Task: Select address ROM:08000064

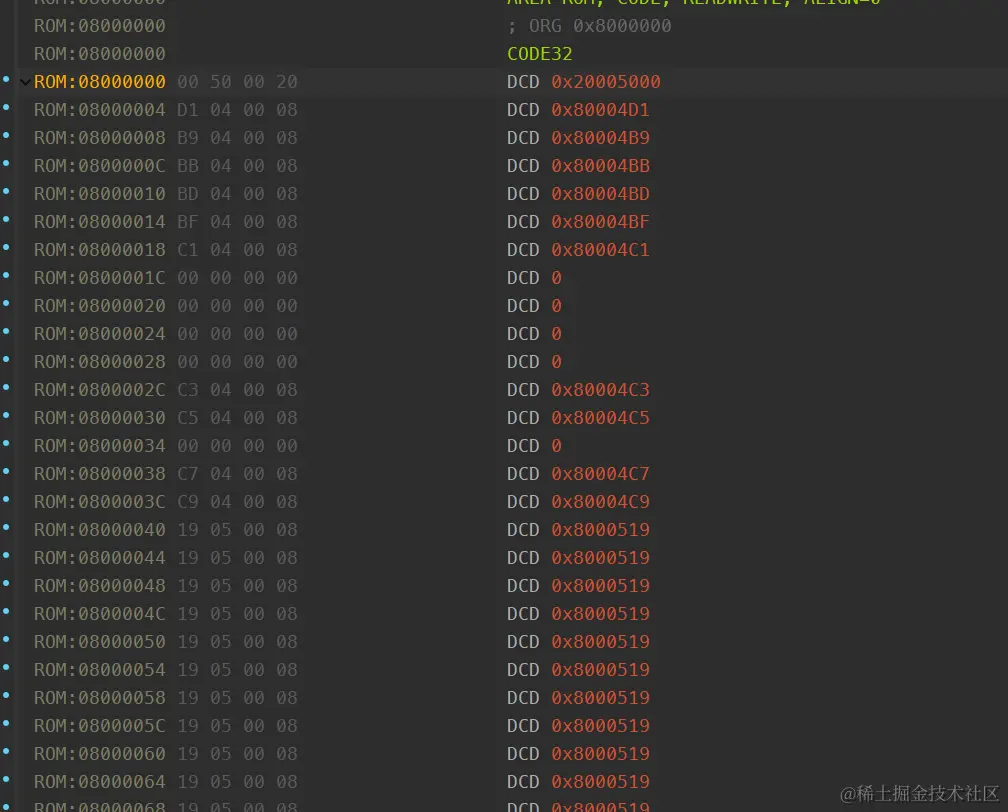Action: (100, 782)
